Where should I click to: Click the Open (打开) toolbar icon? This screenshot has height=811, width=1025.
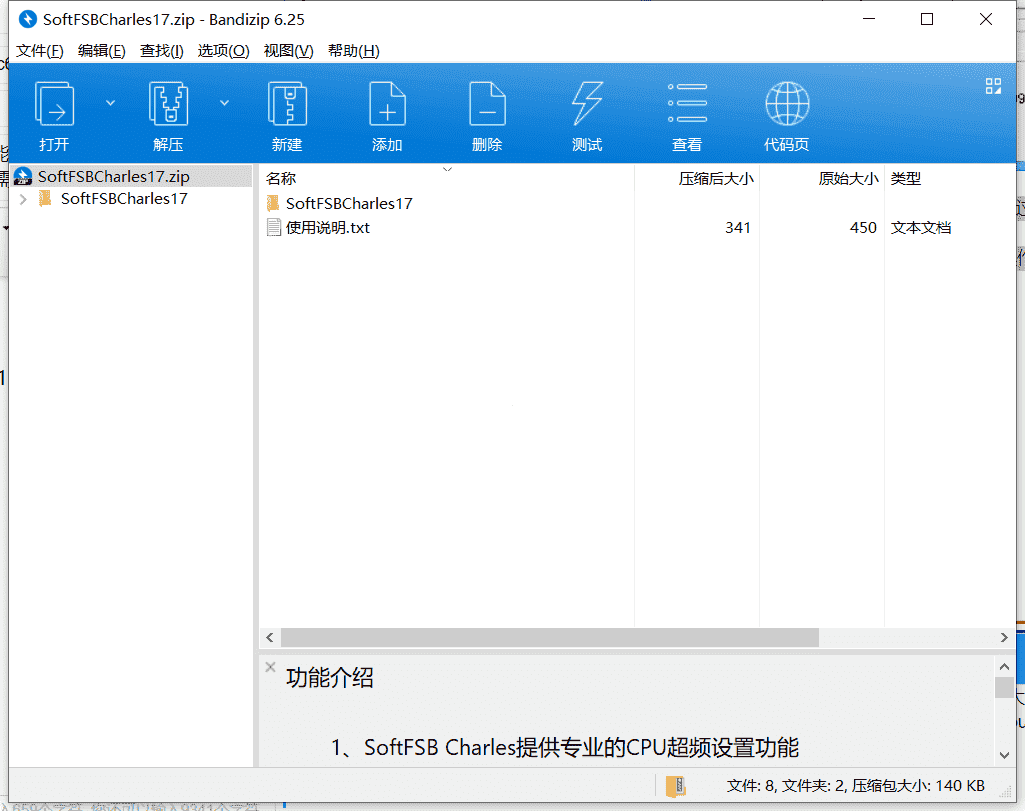point(54,105)
